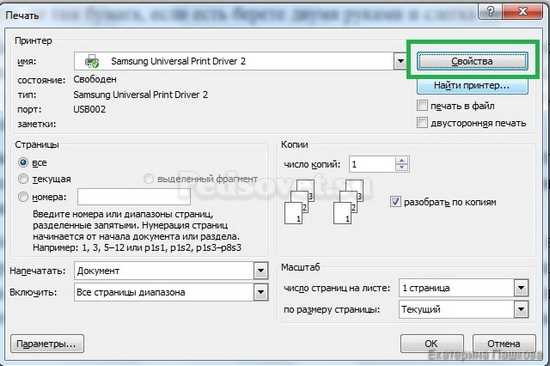Click the 1 страница combo value
The image size is (550, 366).
click(426, 288)
